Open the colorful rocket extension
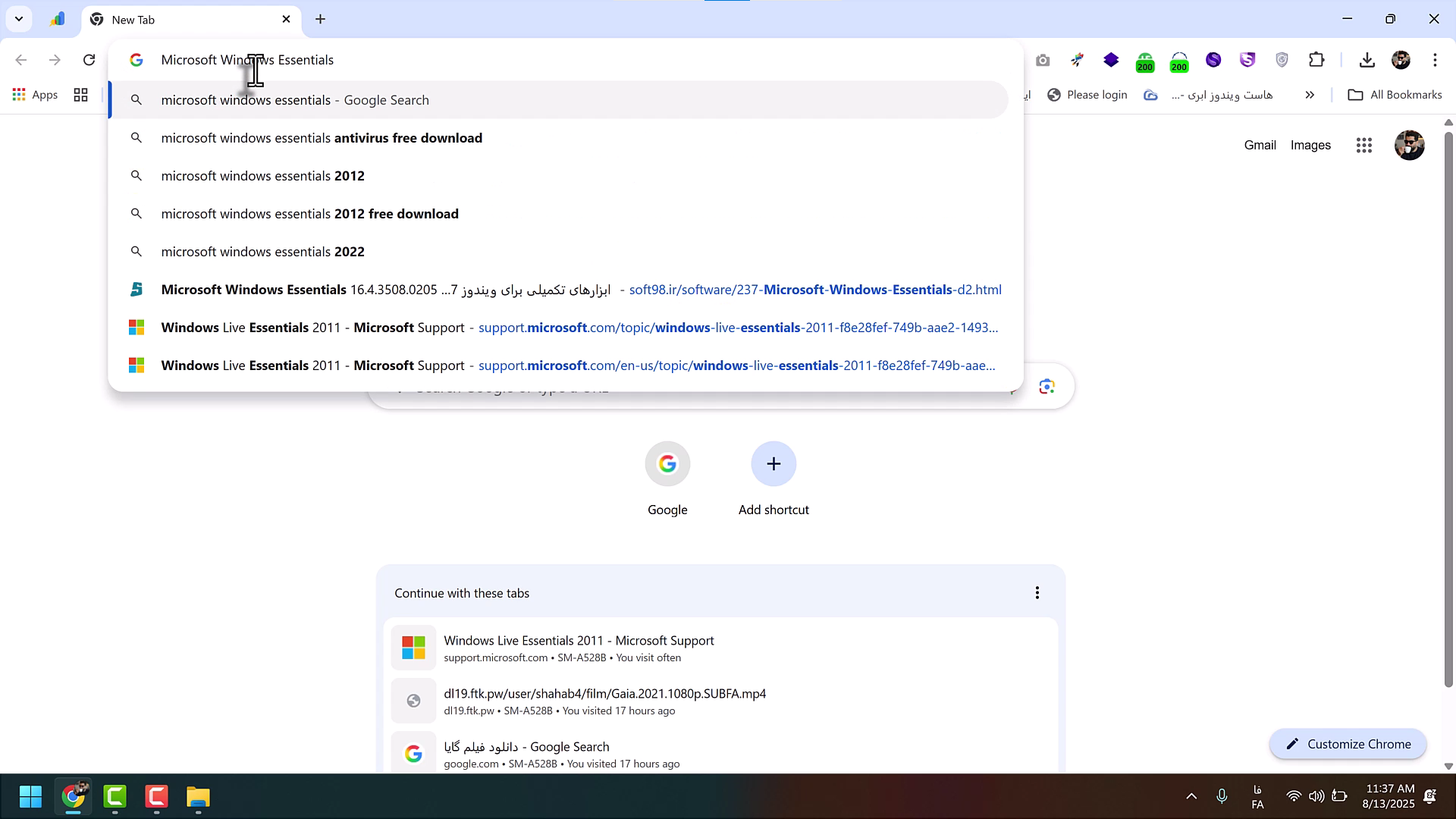This screenshot has width=1456, height=819. [1077, 60]
